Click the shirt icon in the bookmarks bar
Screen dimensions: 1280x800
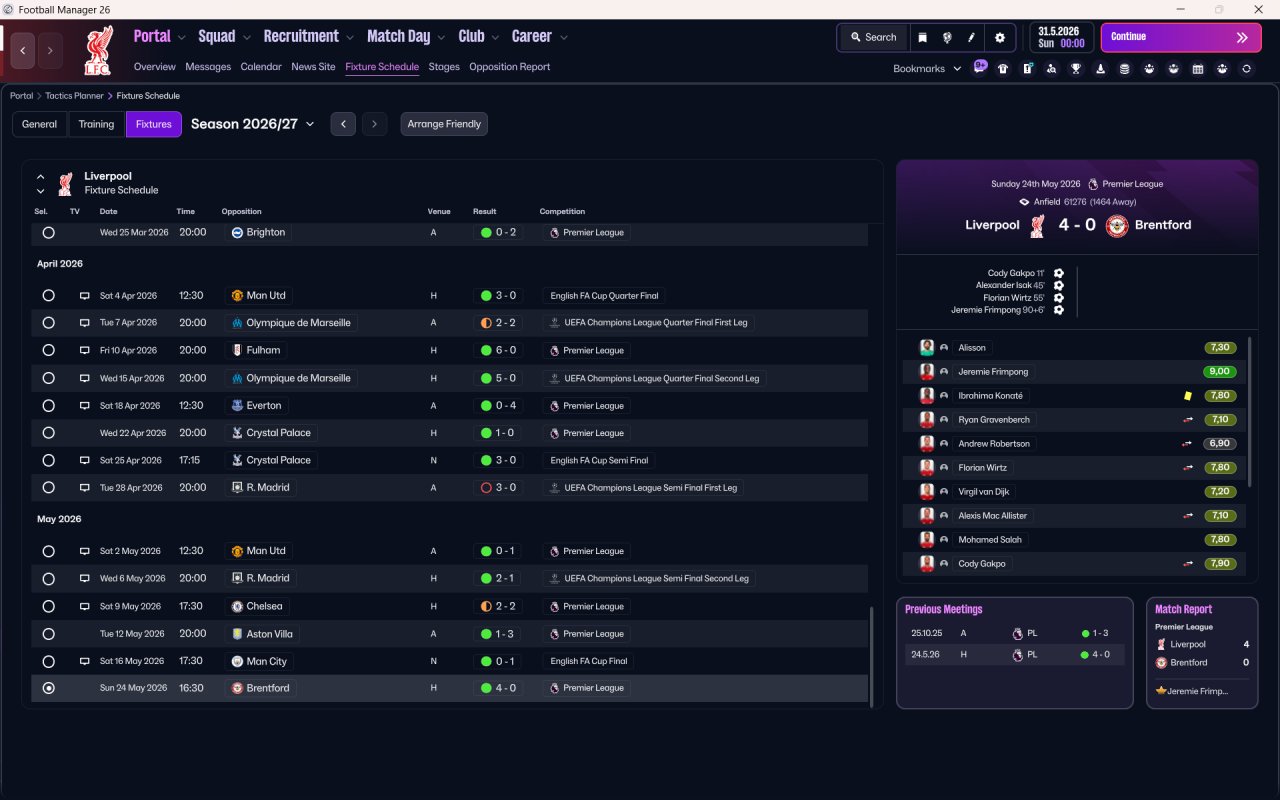(1003, 69)
